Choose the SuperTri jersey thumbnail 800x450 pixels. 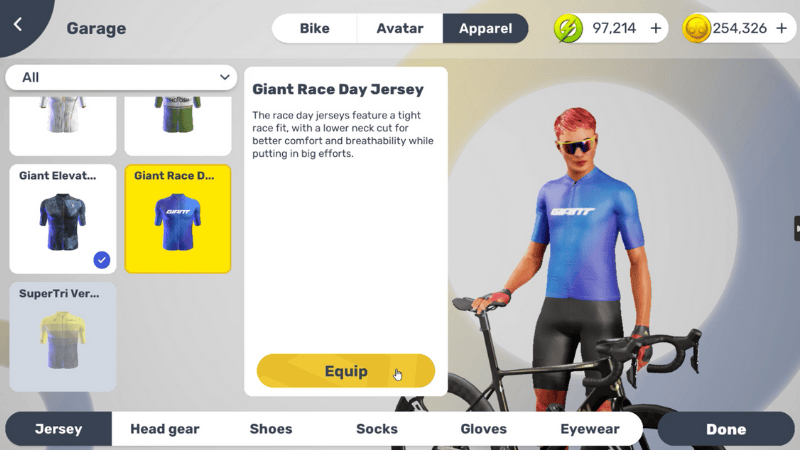click(63, 337)
